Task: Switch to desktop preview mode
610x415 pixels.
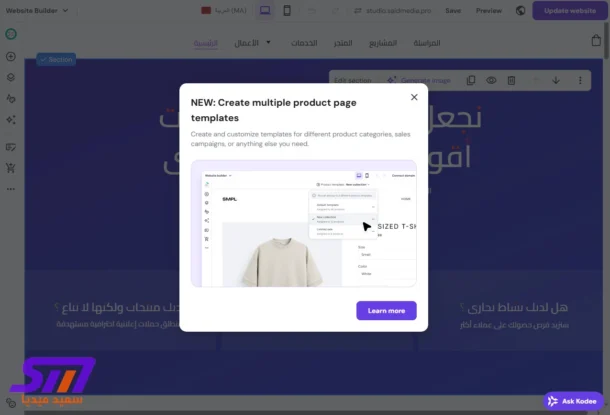Action: (x=265, y=11)
